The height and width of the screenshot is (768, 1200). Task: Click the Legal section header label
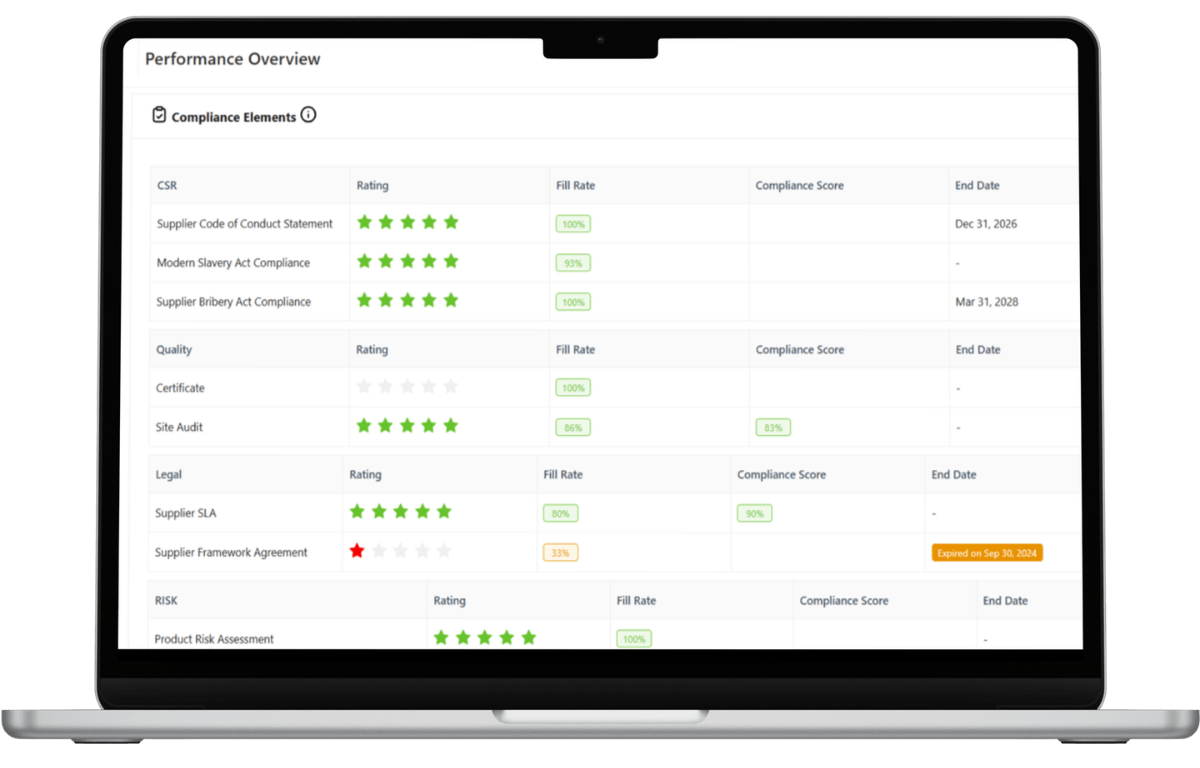(x=168, y=475)
